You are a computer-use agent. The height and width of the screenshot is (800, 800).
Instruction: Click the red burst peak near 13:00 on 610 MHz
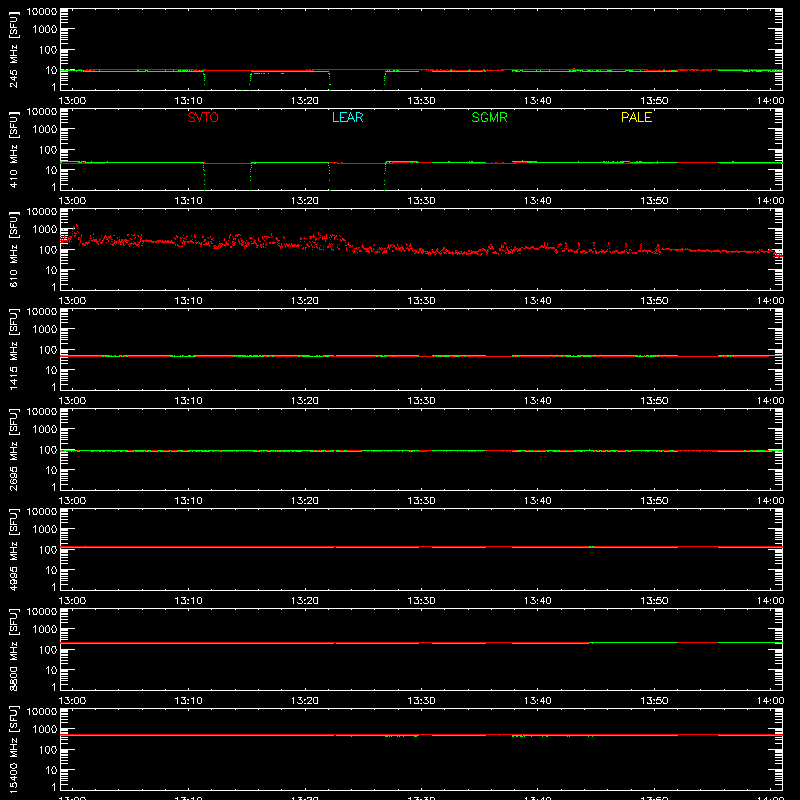pos(76,227)
